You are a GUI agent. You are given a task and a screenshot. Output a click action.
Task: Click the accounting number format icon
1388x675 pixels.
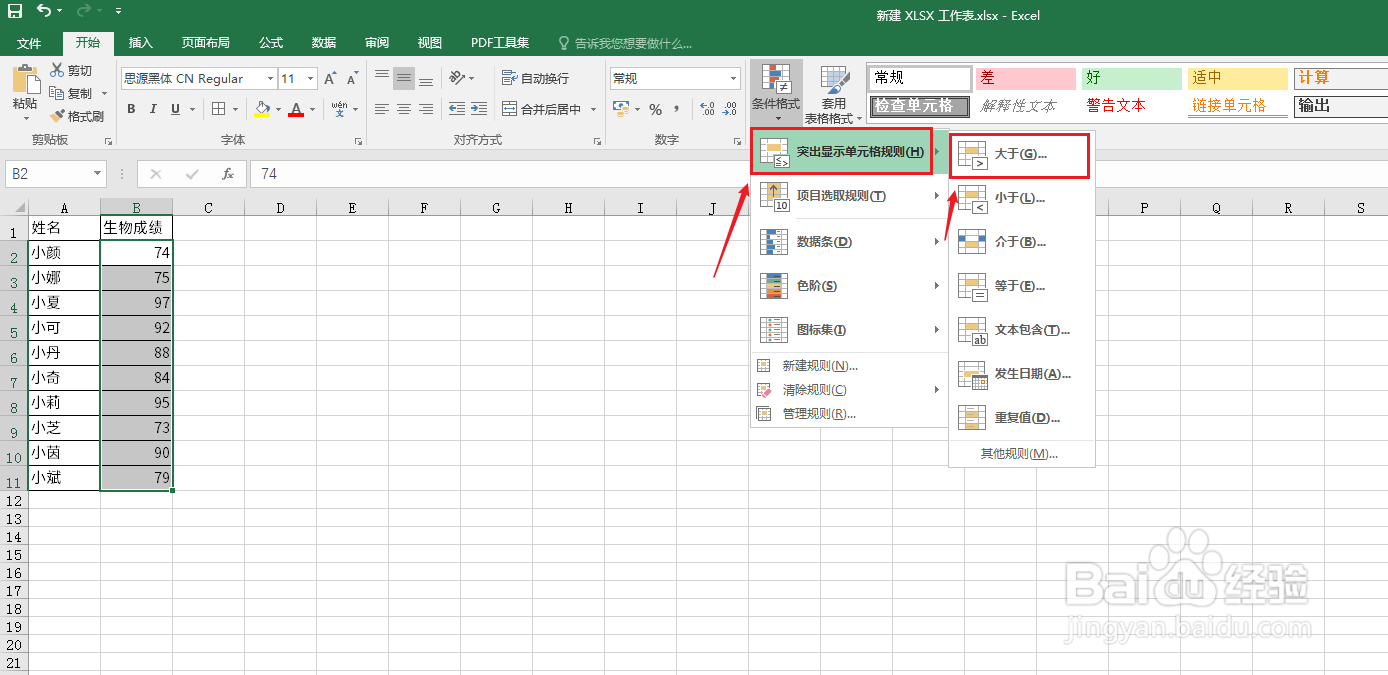621,109
